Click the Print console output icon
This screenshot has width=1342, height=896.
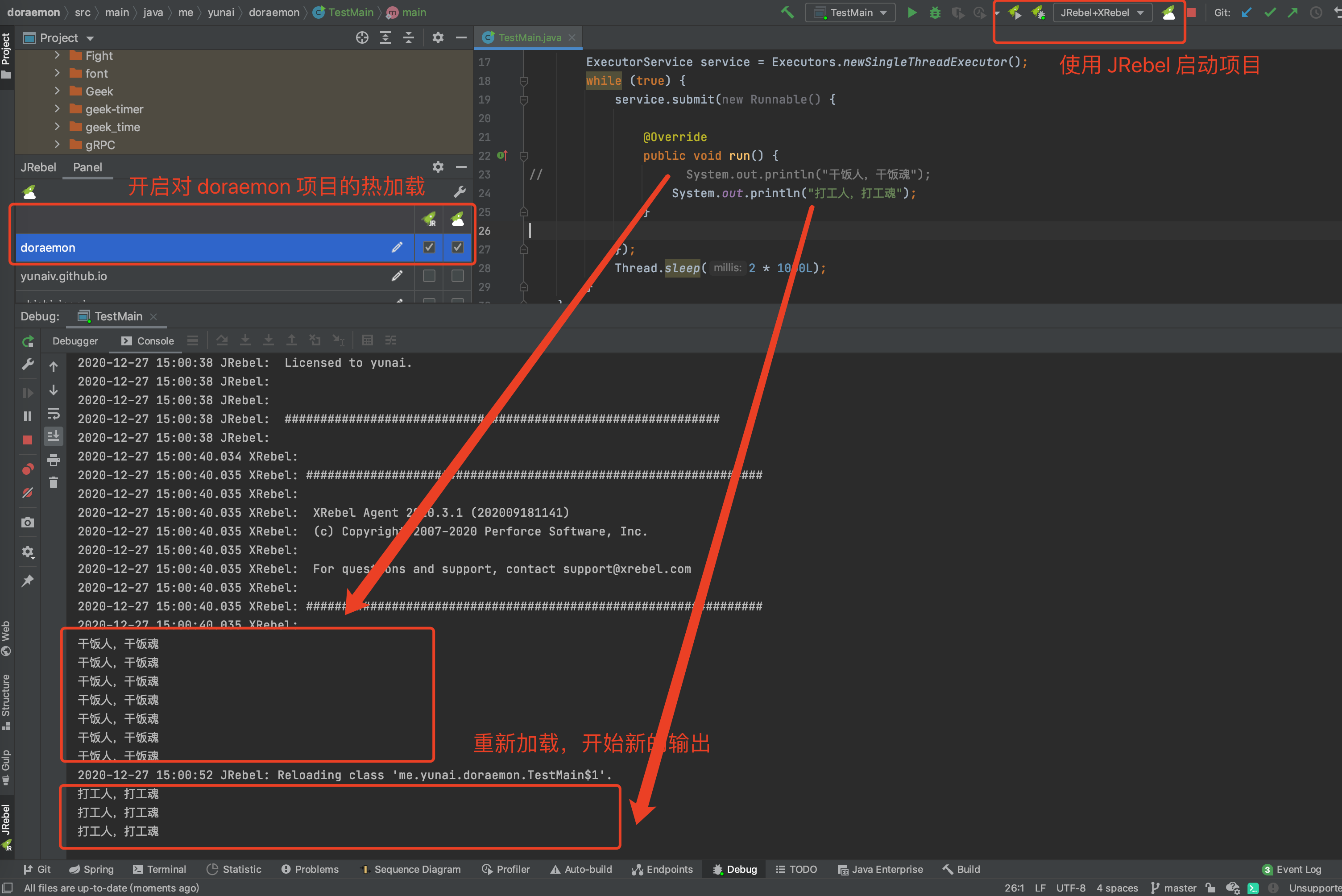point(53,460)
